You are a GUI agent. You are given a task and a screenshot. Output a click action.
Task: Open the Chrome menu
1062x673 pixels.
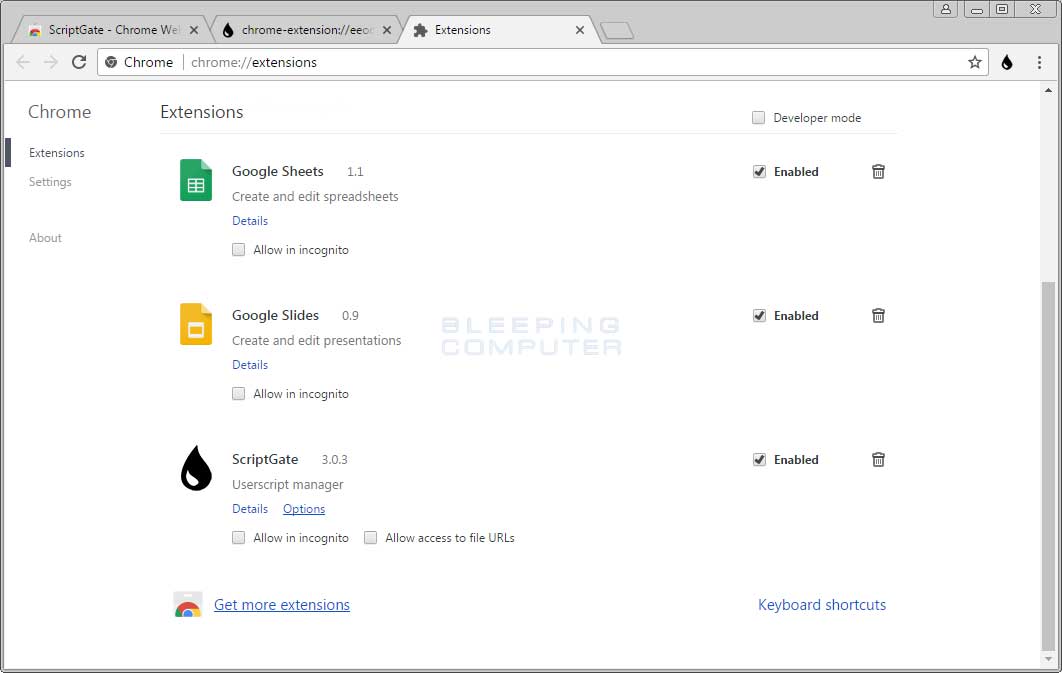coord(1038,62)
